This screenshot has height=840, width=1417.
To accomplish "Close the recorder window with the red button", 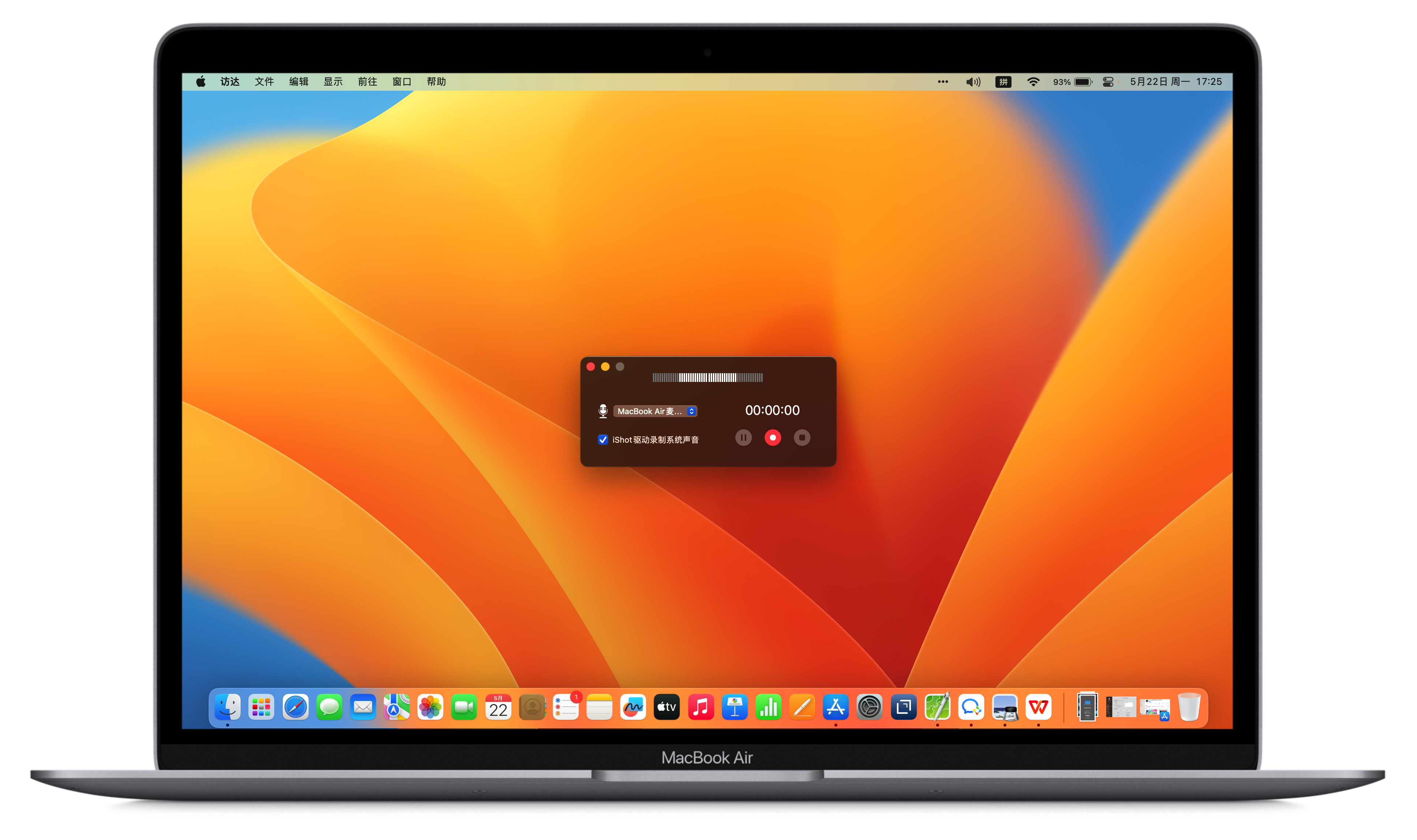I will pos(590,367).
